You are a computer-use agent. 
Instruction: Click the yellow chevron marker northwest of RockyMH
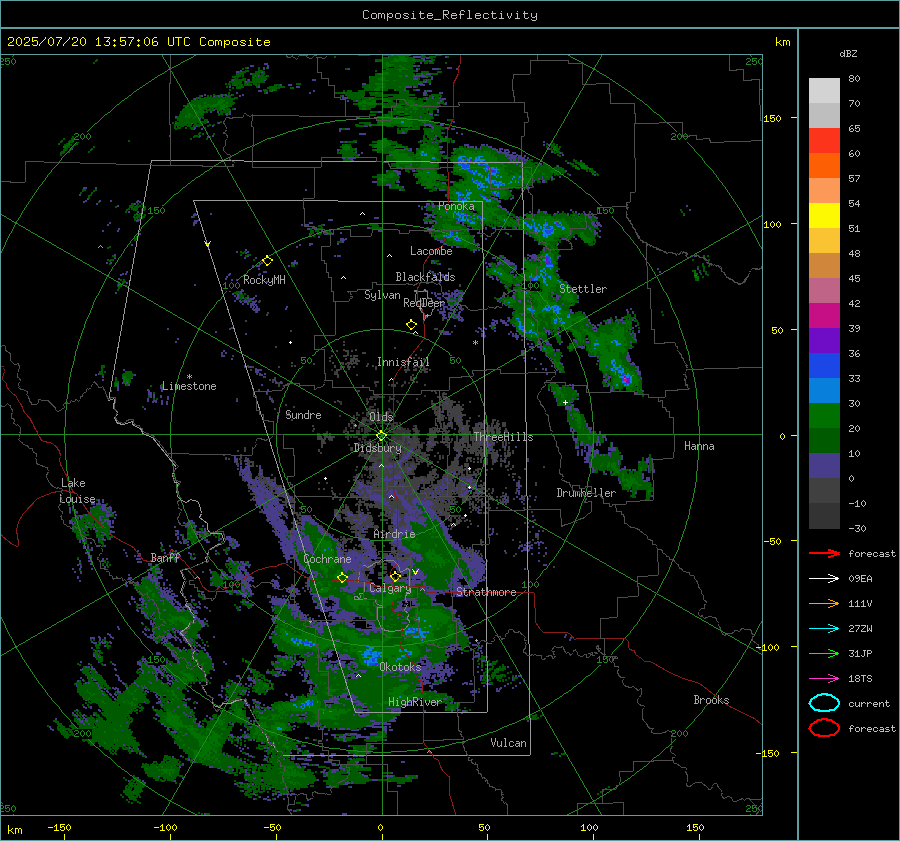point(208,244)
